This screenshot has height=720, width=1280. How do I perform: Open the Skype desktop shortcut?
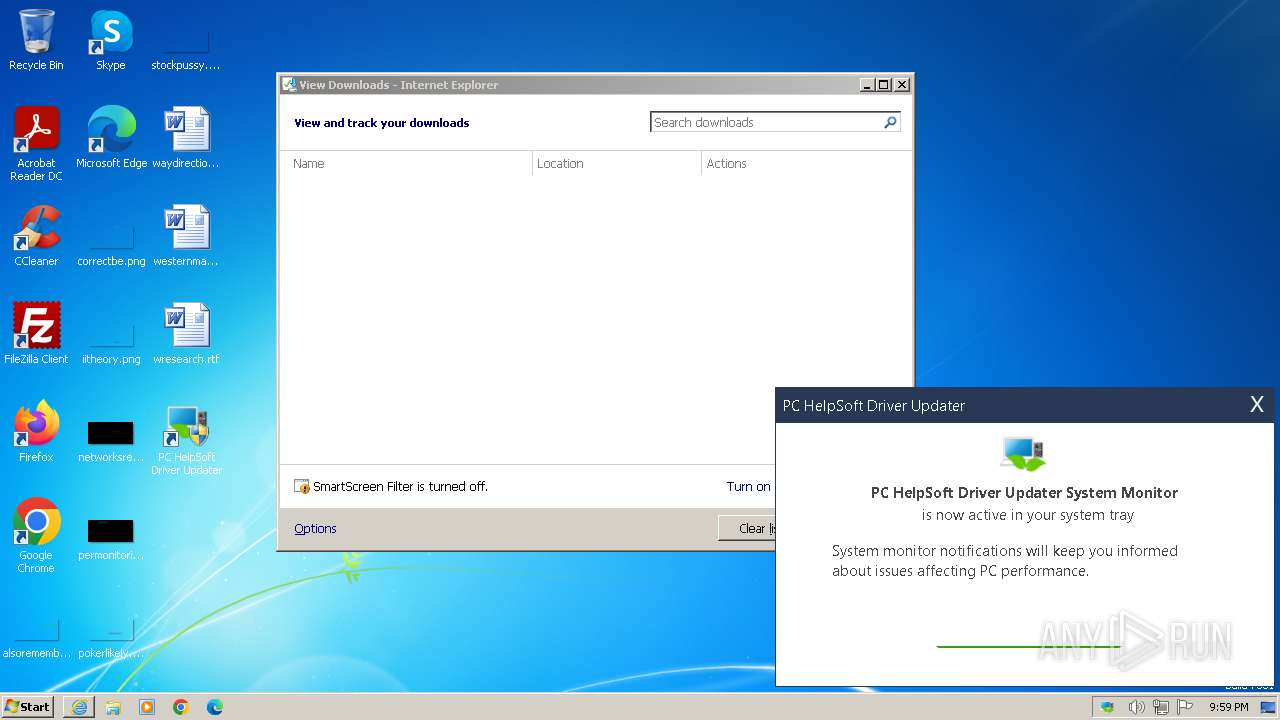coord(110,40)
